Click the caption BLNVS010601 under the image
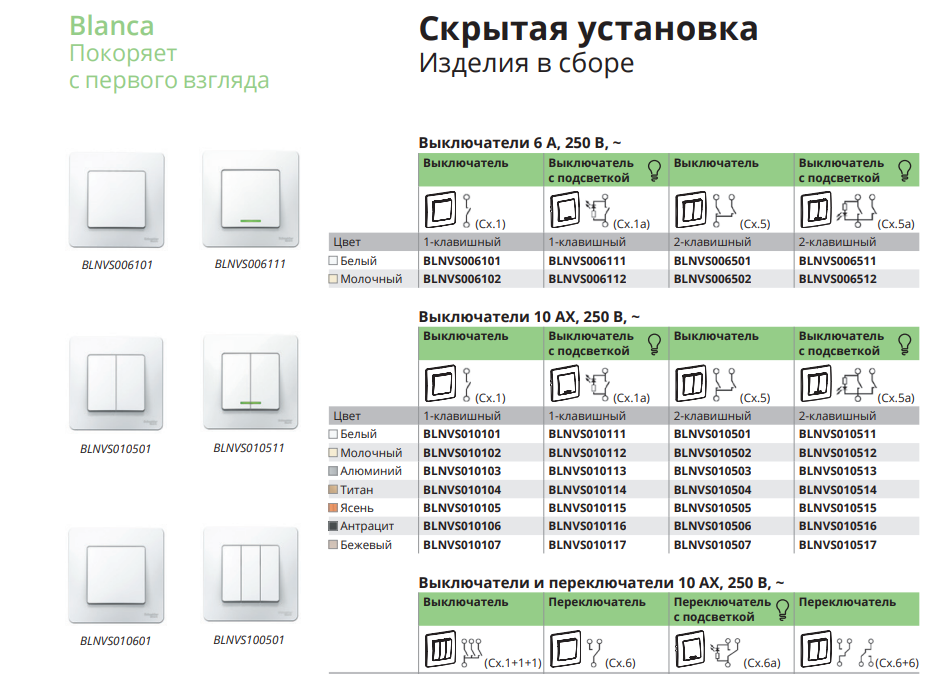 point(116,641)
